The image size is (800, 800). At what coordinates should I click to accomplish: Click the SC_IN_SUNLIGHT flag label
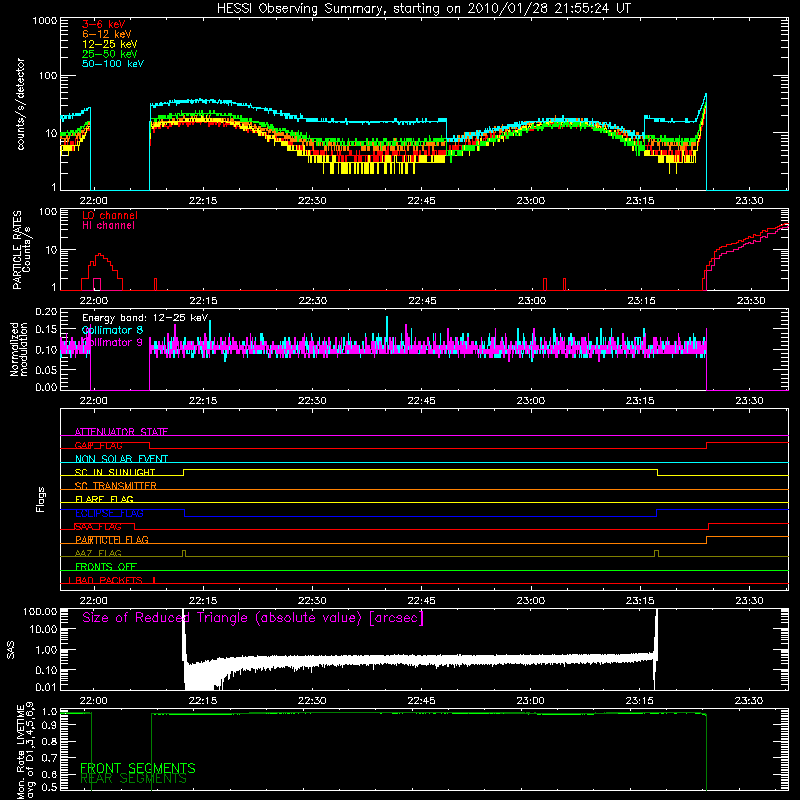pyautogui.click(x=115, y=472)
